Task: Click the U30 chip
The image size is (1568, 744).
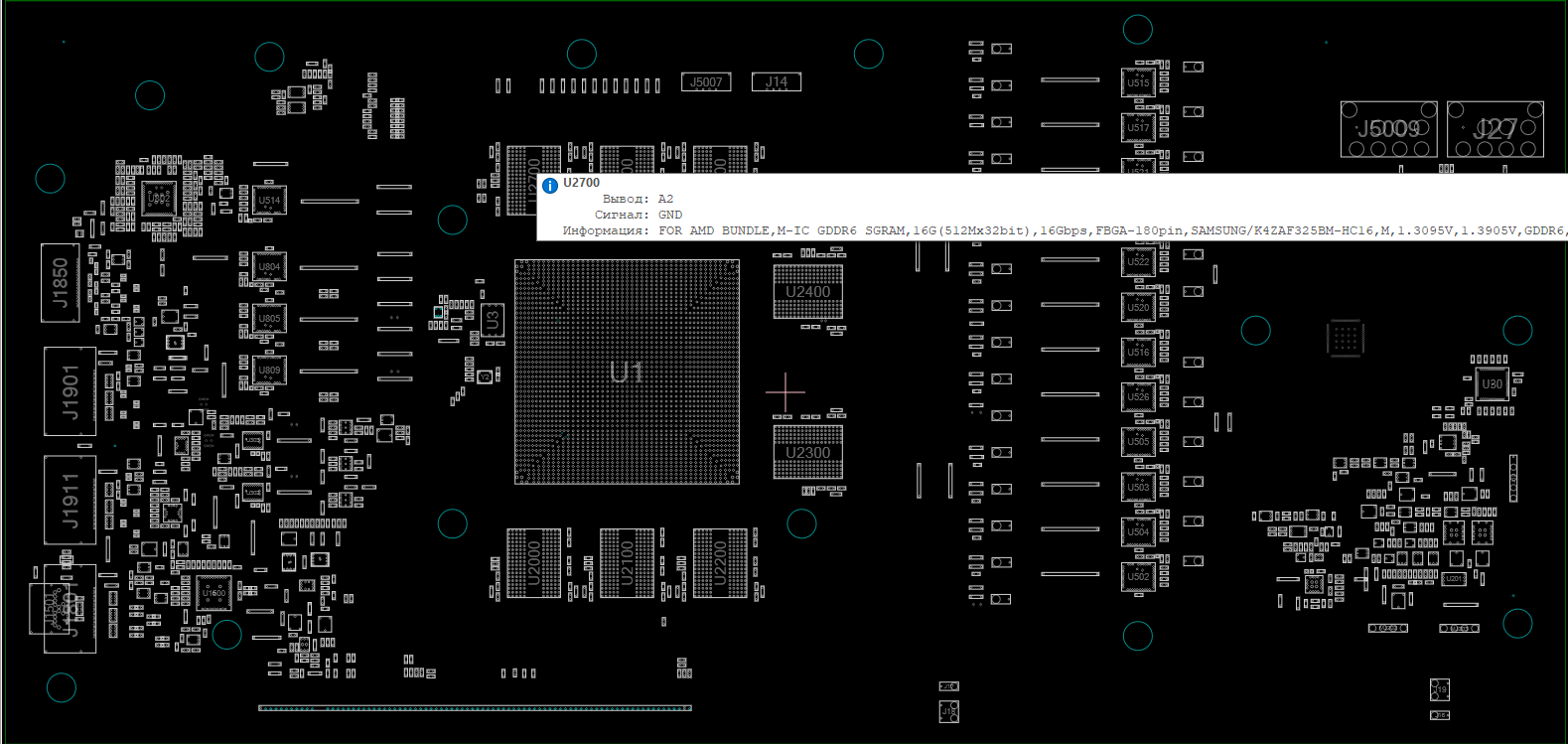Action: click(1492, 383)
